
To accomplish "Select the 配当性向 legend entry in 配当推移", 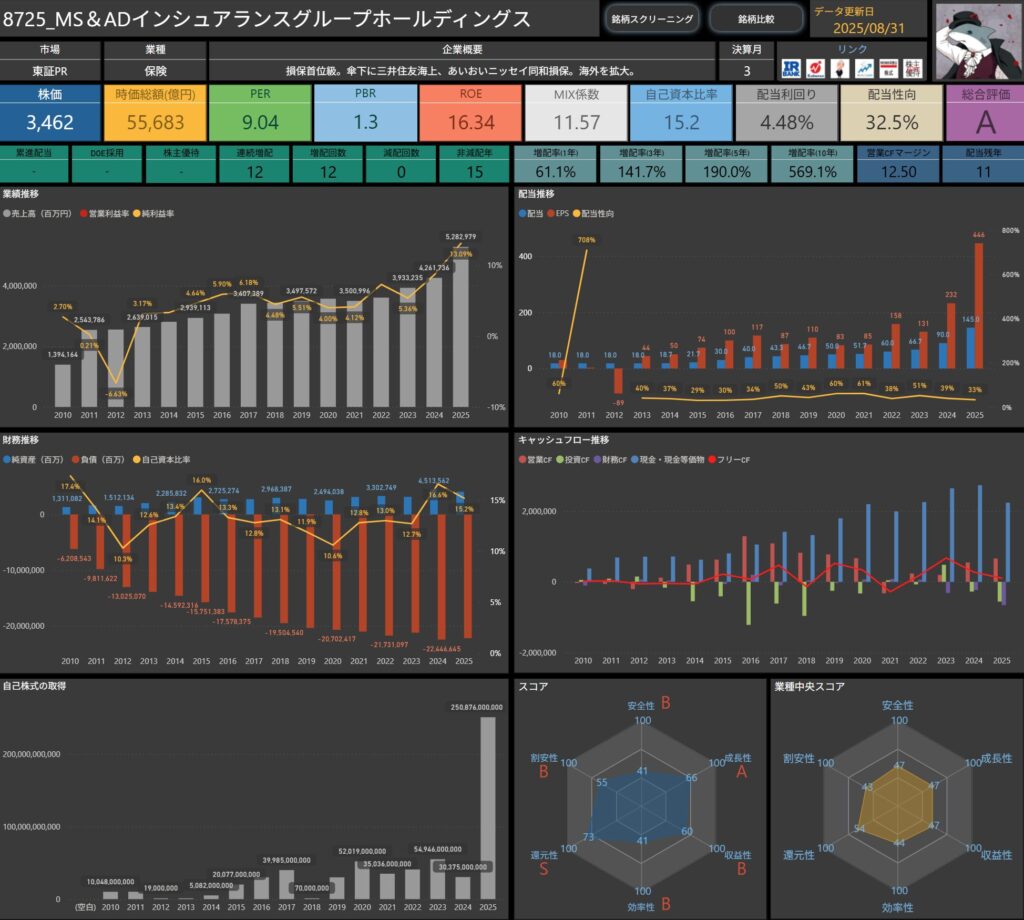I will click(594, 214).
